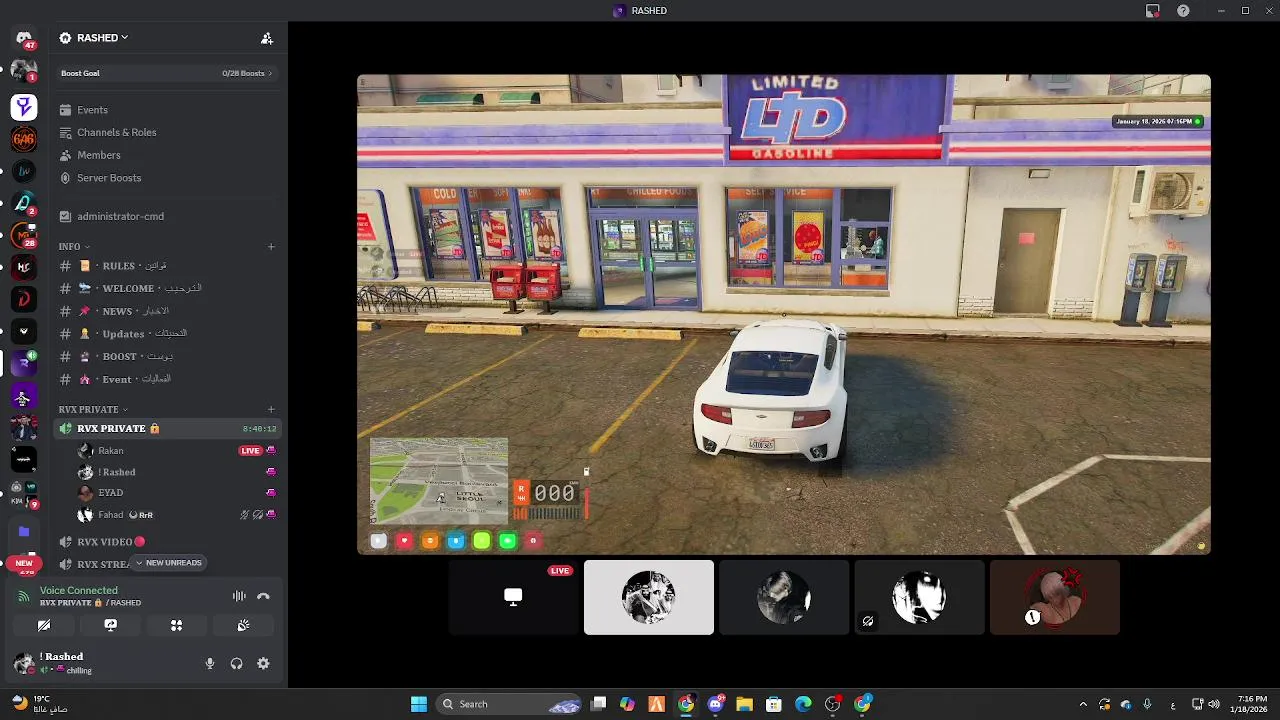Click the red NEW mentions indicator
This screenshot has height=720, width=1280.
[24, 563]
